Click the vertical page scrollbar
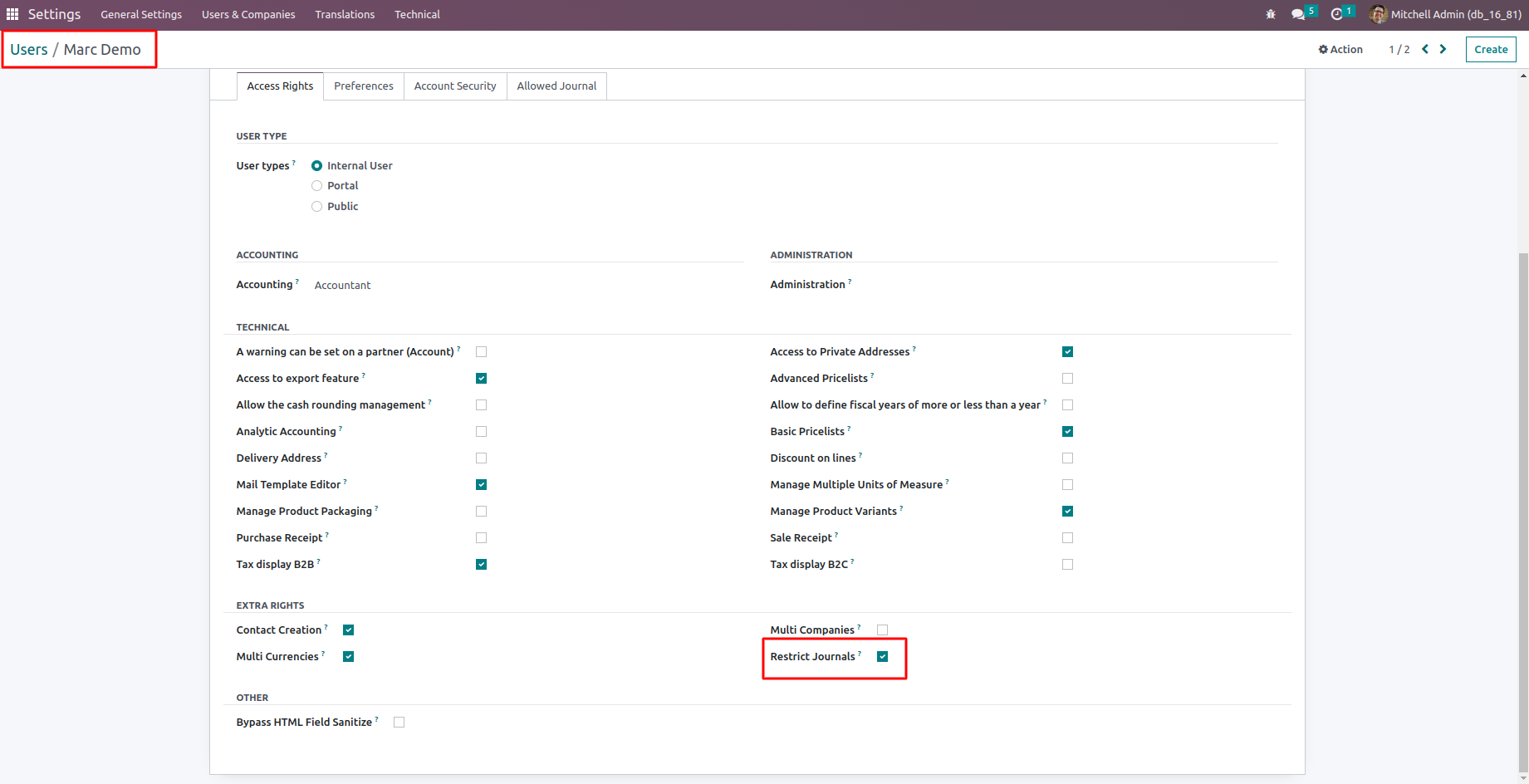Screen dimensions: 1529x784 [1523, 498]
